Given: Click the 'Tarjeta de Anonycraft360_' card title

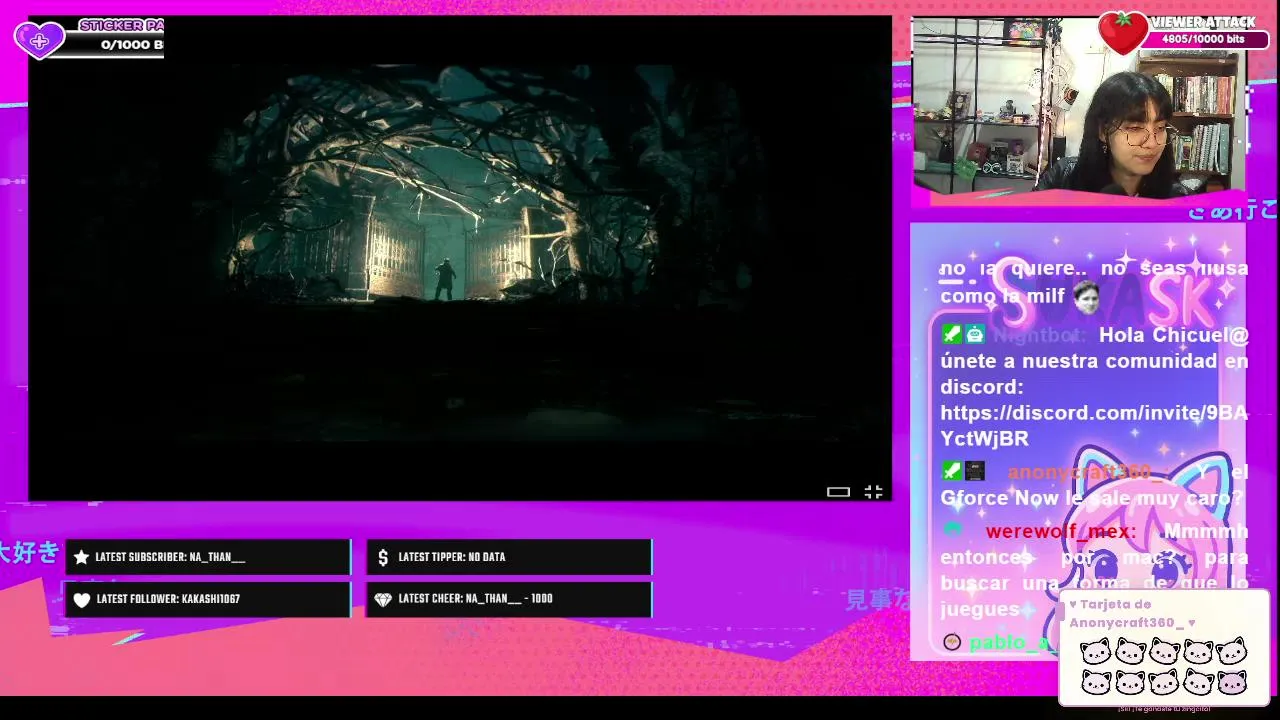Looking at the screenshot, I should (x=1132, y=613).
